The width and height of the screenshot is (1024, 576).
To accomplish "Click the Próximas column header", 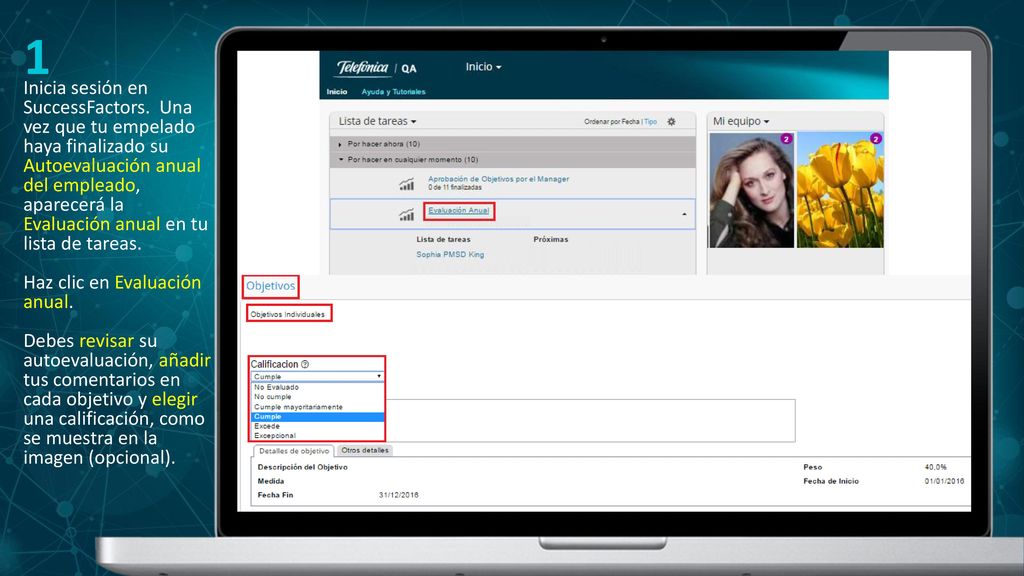I will pos(551,240).
